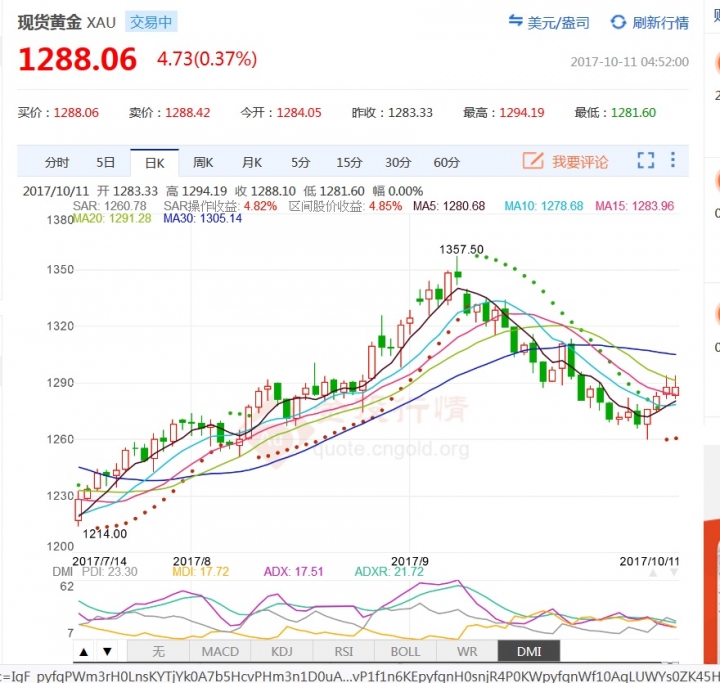Enable the RSI indicator
The width and height of the screenshot is (720, 683).
(x=343, y=651)
